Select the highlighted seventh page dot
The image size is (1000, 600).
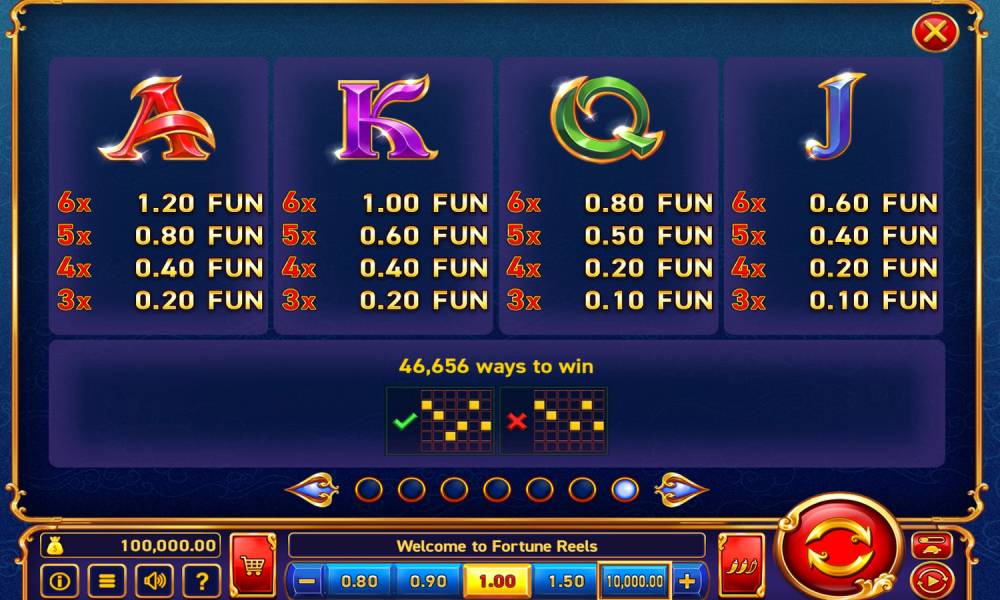(x=625, y=490)
